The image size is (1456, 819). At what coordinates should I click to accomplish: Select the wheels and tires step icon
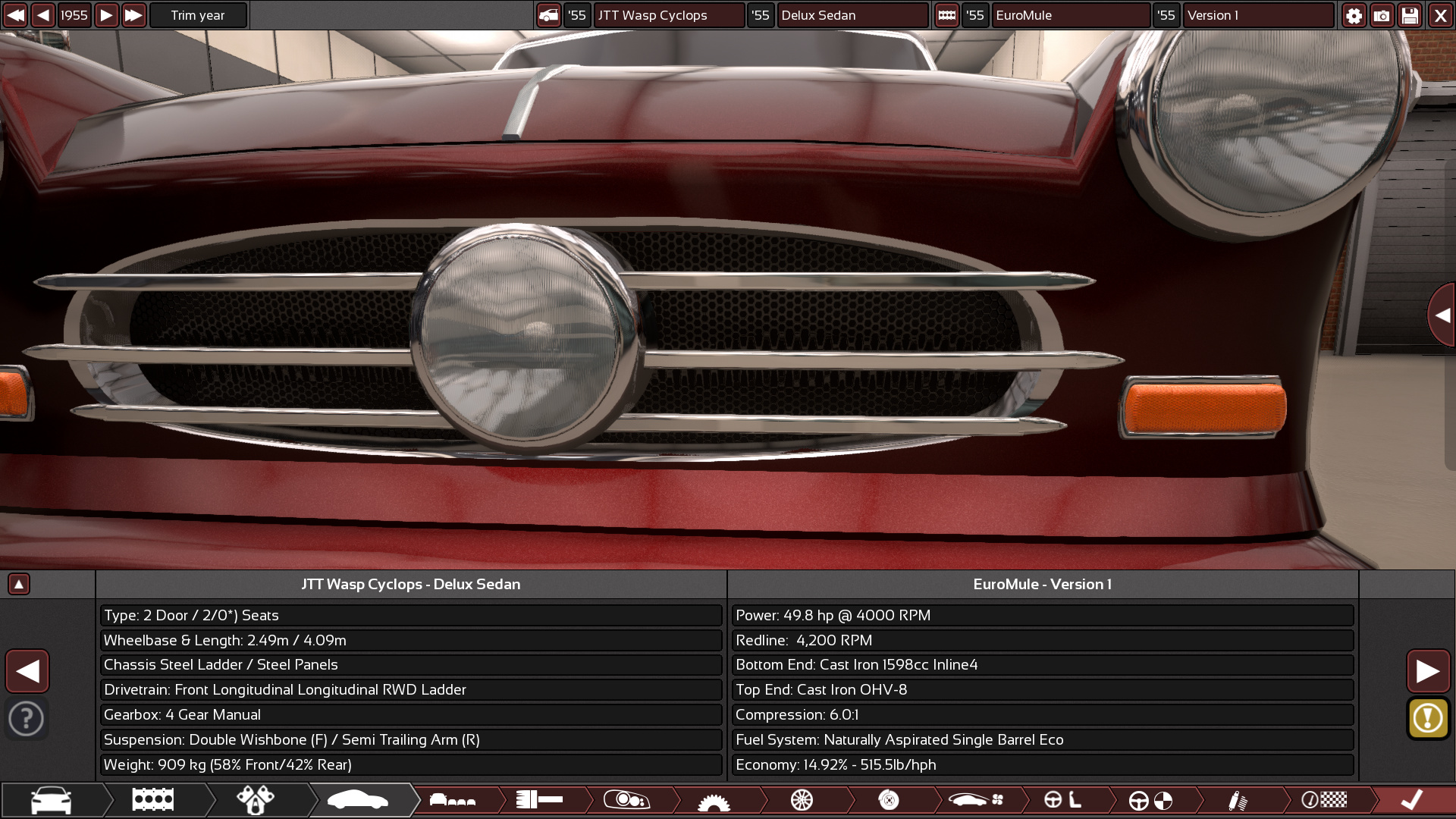pyautogui.click(x=802, y=800)
